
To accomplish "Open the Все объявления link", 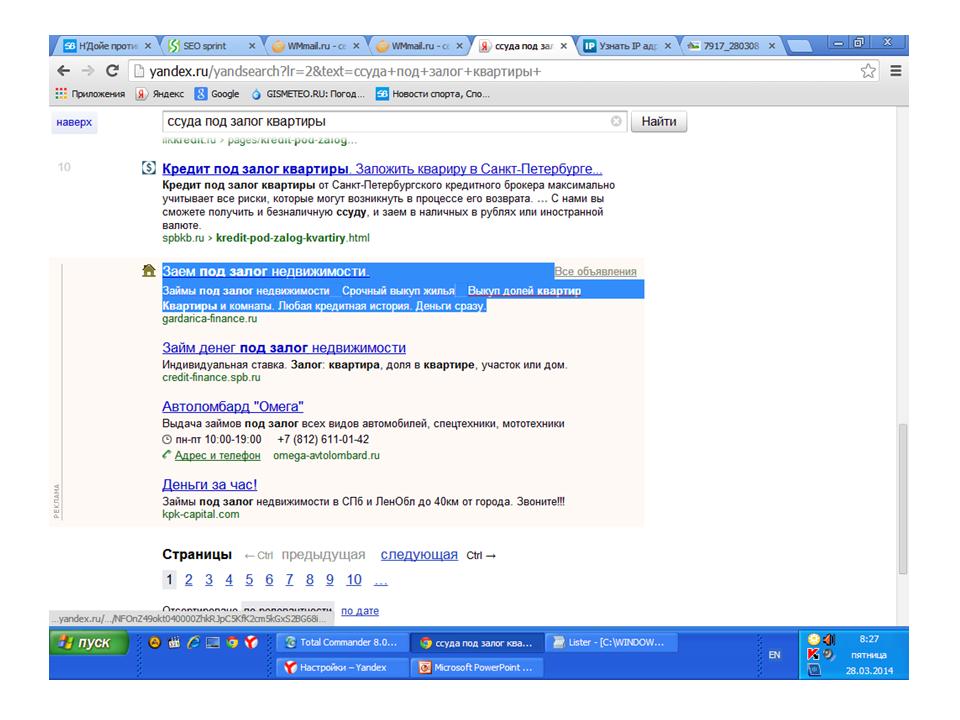I will coord(595,271).
